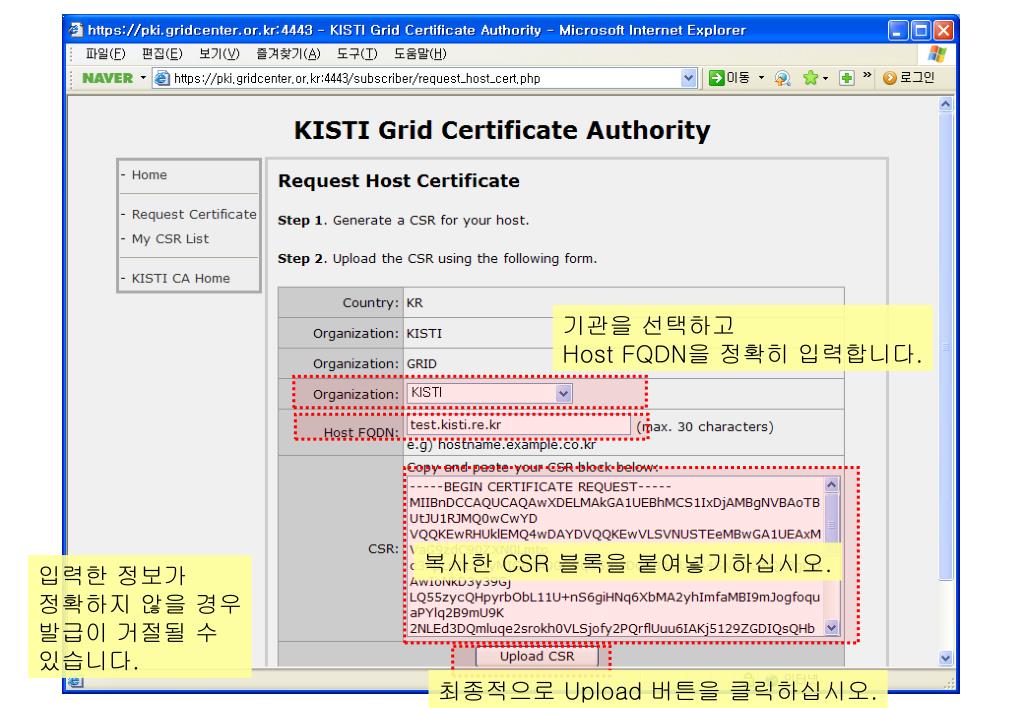Click the orange 로그인 login icon
The image size is (1023, 708).
click(x=889, y=78)
